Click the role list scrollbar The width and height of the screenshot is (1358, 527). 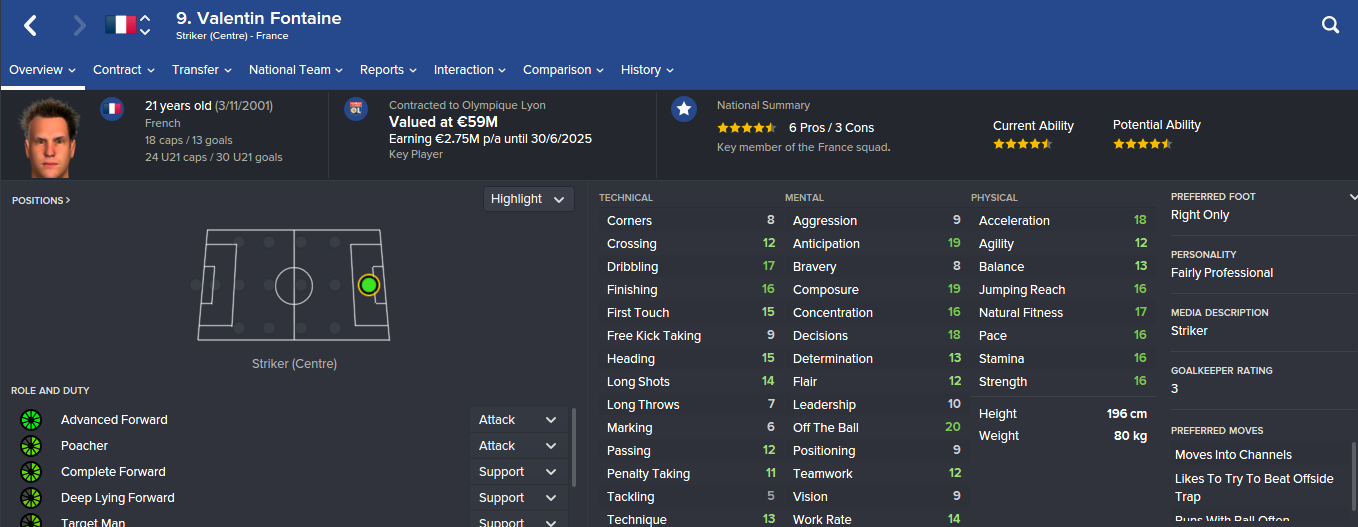coord(573,447)
